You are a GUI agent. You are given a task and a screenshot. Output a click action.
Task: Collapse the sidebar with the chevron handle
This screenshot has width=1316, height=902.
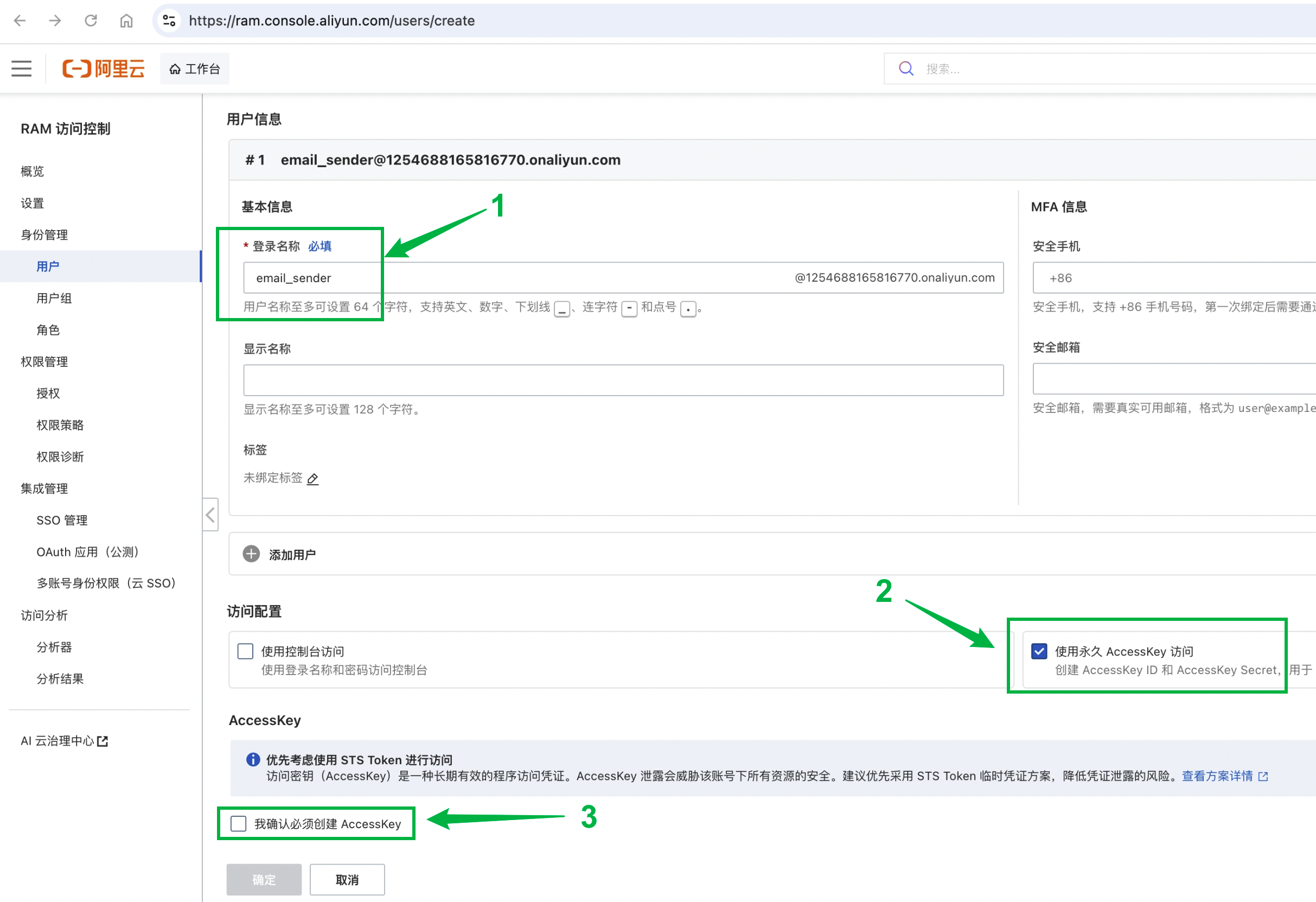210,514
